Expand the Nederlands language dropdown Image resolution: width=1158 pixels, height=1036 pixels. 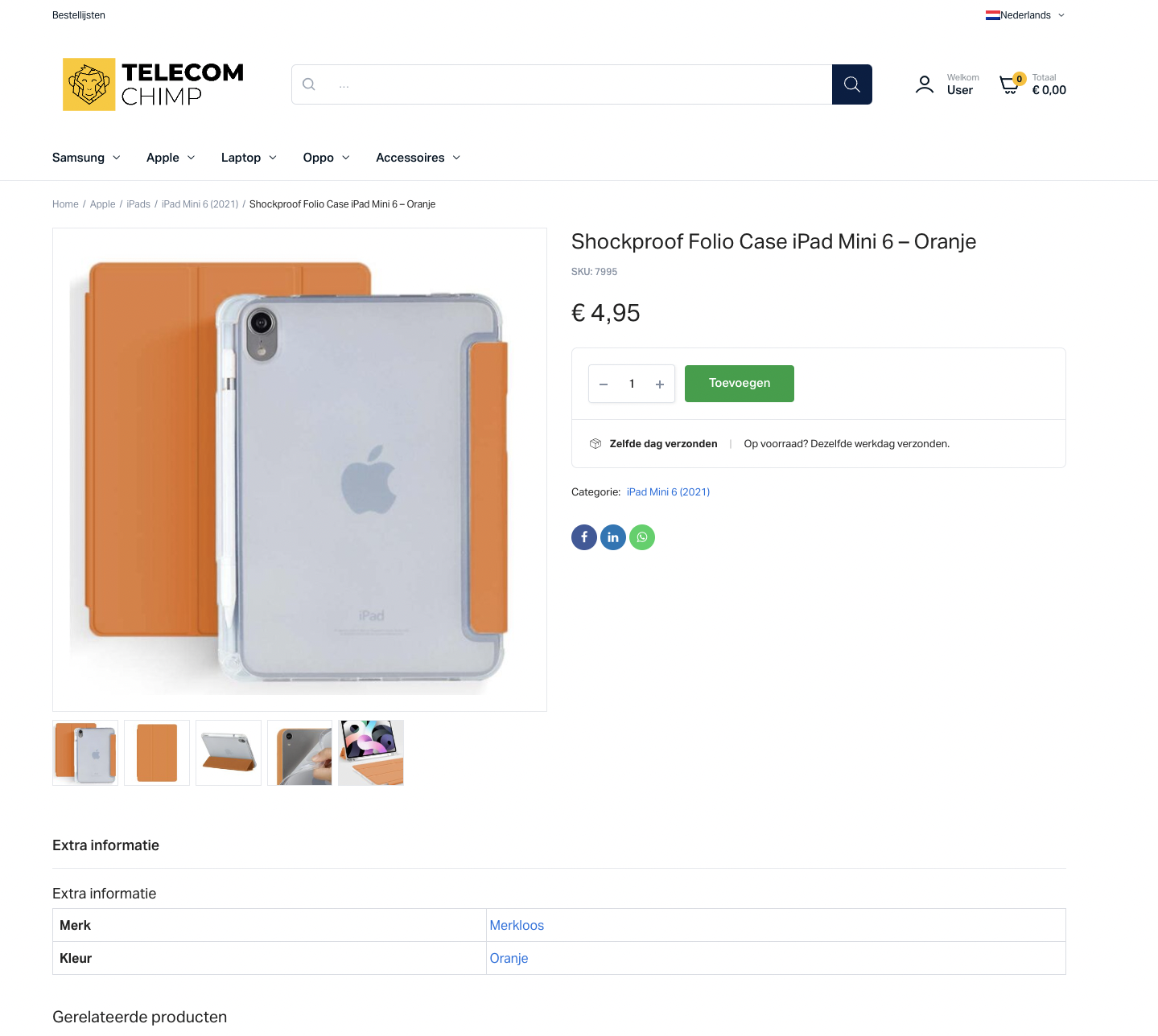1025,15
